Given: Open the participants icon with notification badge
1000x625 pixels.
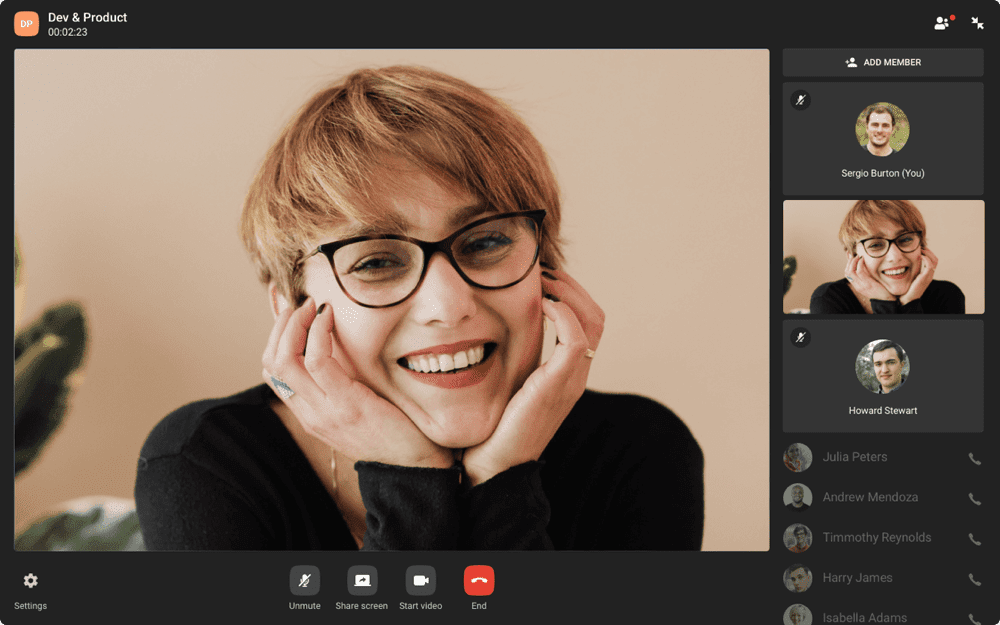Looking at the screenshot, I should pos(940,21).
